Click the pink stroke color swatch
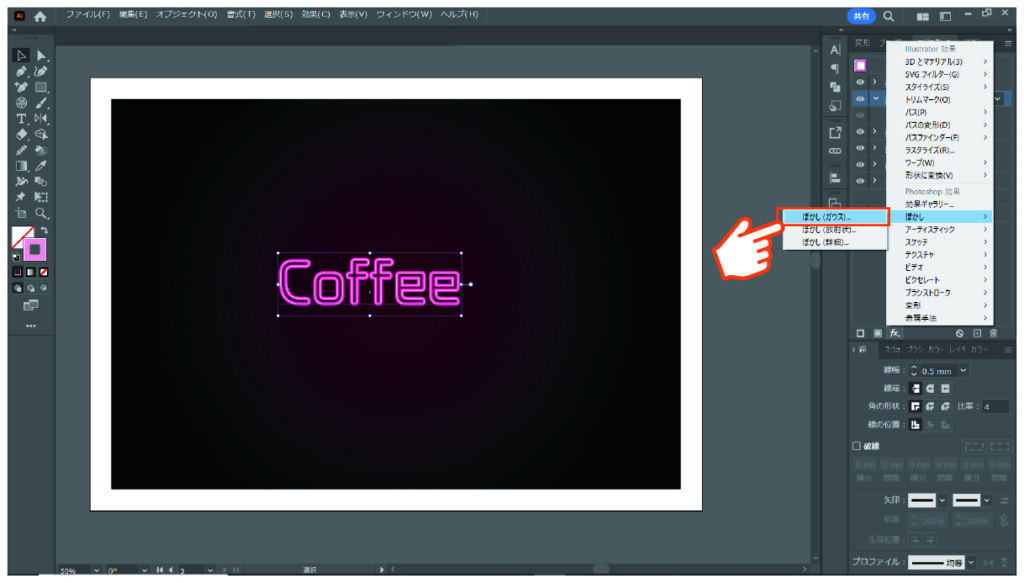This screenshot has width=1024, height=583. (x=35, y=249)
